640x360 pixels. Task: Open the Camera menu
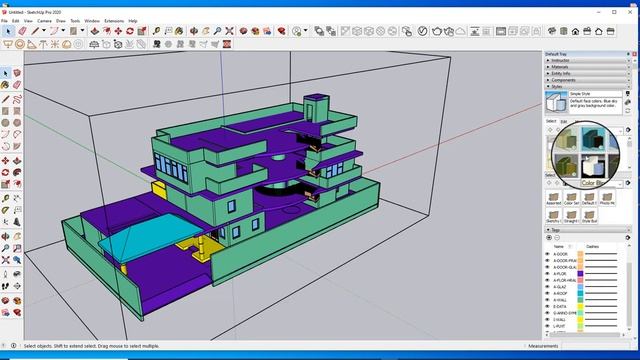coord(44,21)
